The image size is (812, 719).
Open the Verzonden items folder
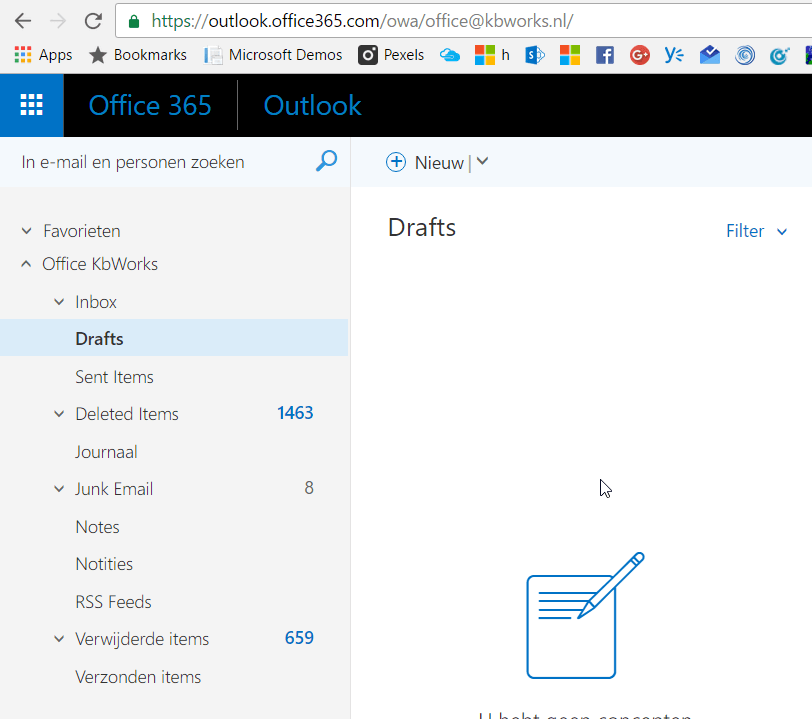pos(138,677)
